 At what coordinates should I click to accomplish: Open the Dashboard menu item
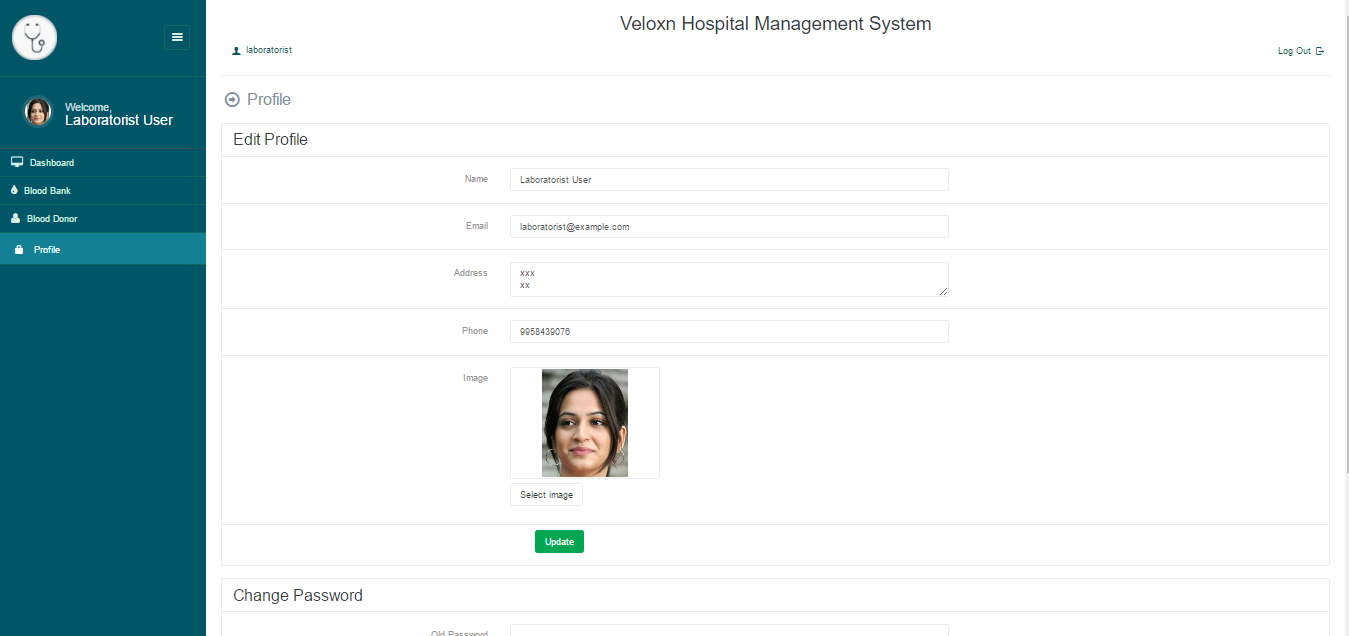(52, 163)
